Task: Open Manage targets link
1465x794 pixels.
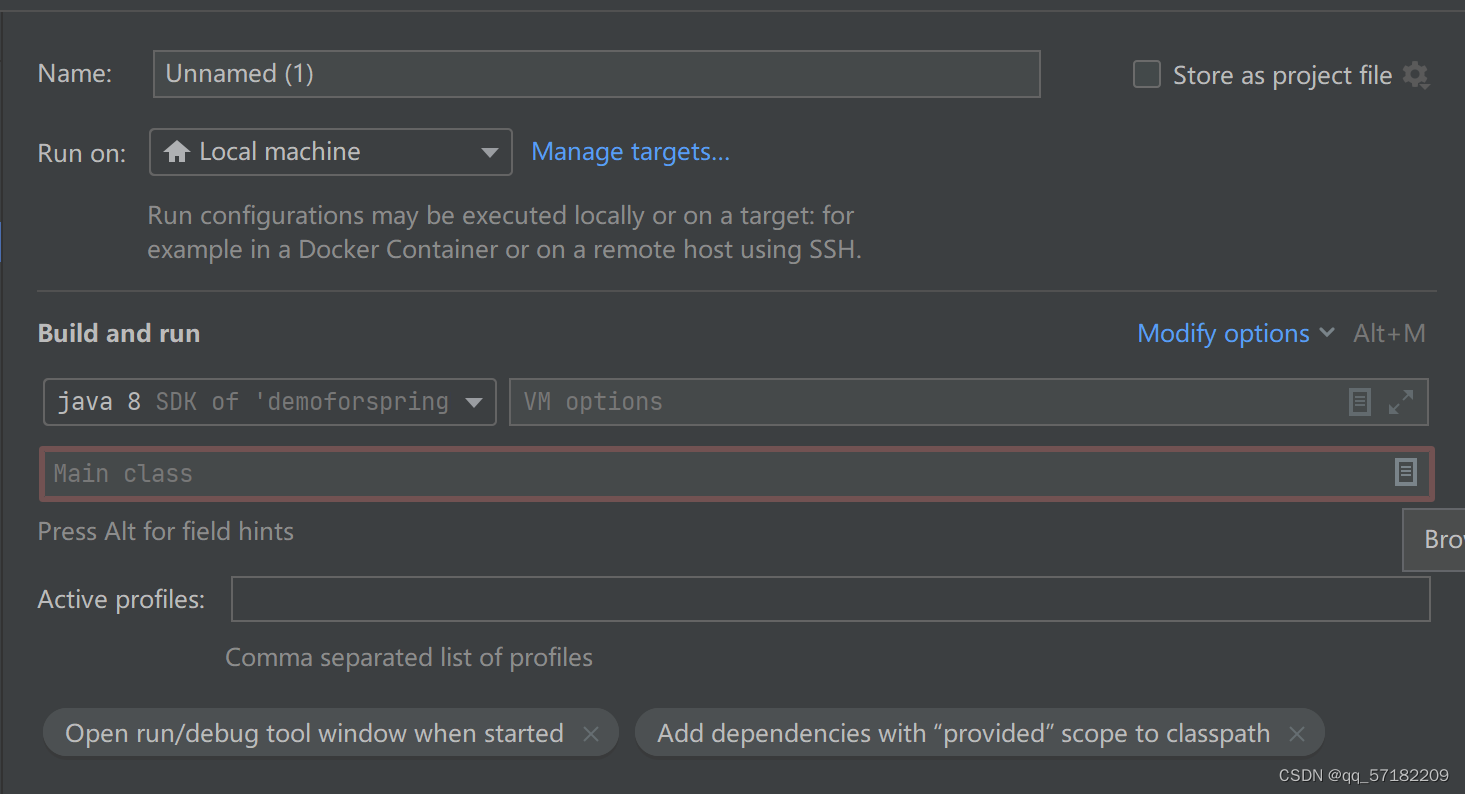Action: [630, 151]
